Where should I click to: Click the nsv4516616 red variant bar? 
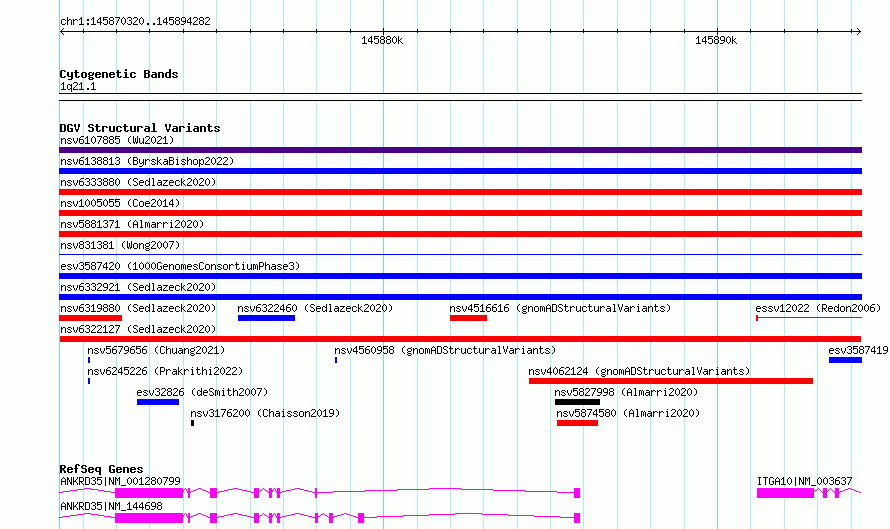coord(468,318)
